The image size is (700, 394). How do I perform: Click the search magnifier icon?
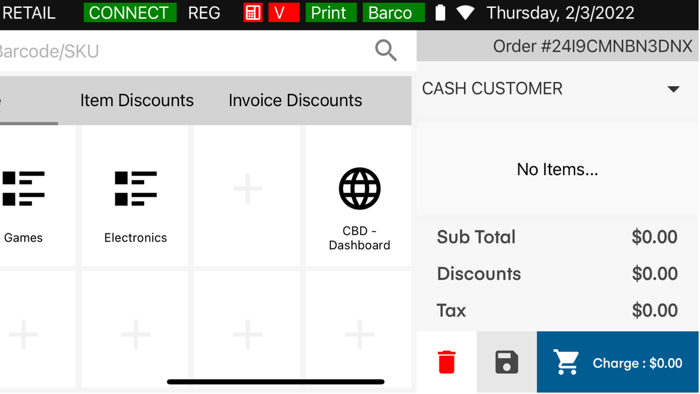[386, 50]
